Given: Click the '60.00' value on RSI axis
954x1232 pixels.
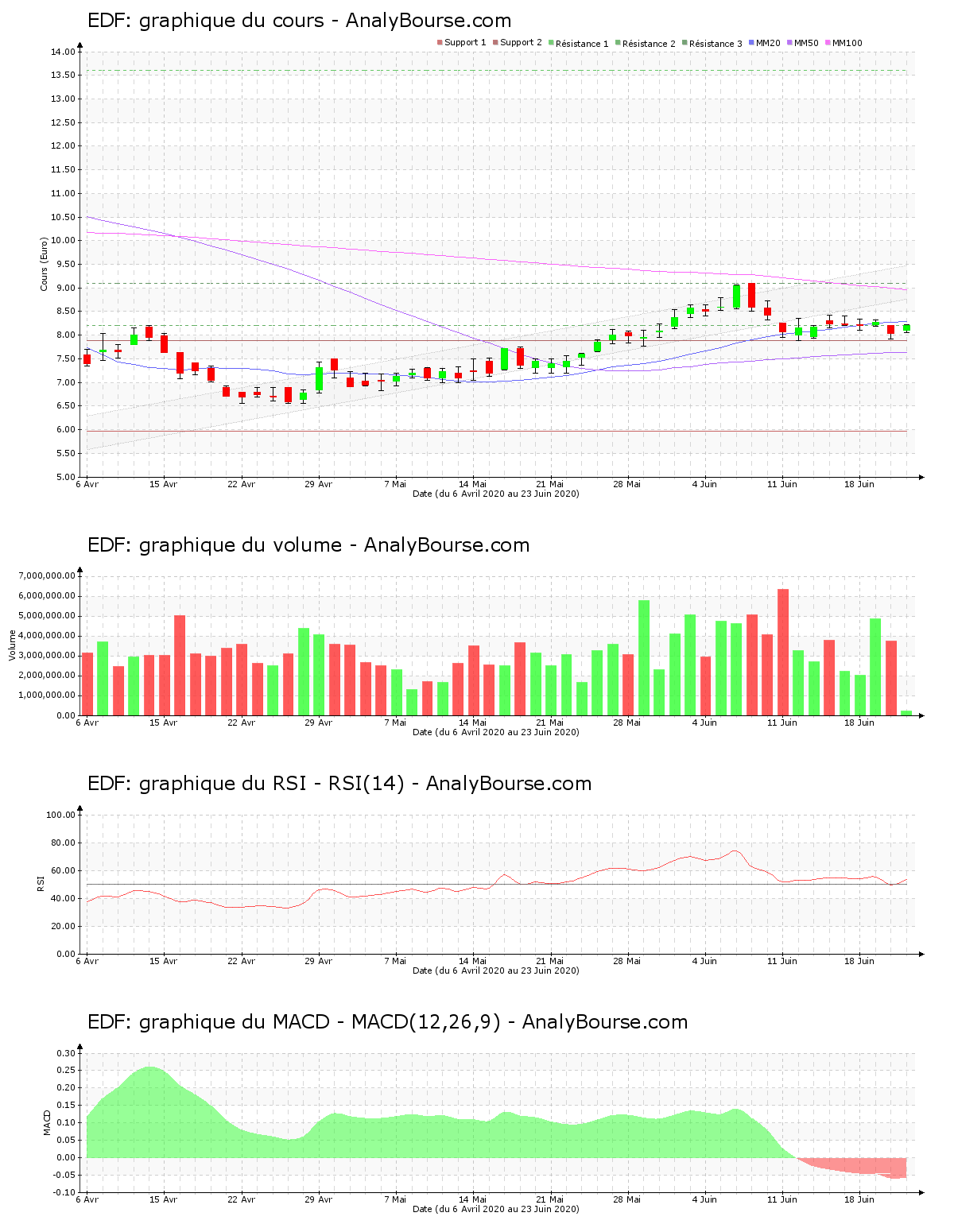Looking at the screenshot, I should tap(63, 870).
